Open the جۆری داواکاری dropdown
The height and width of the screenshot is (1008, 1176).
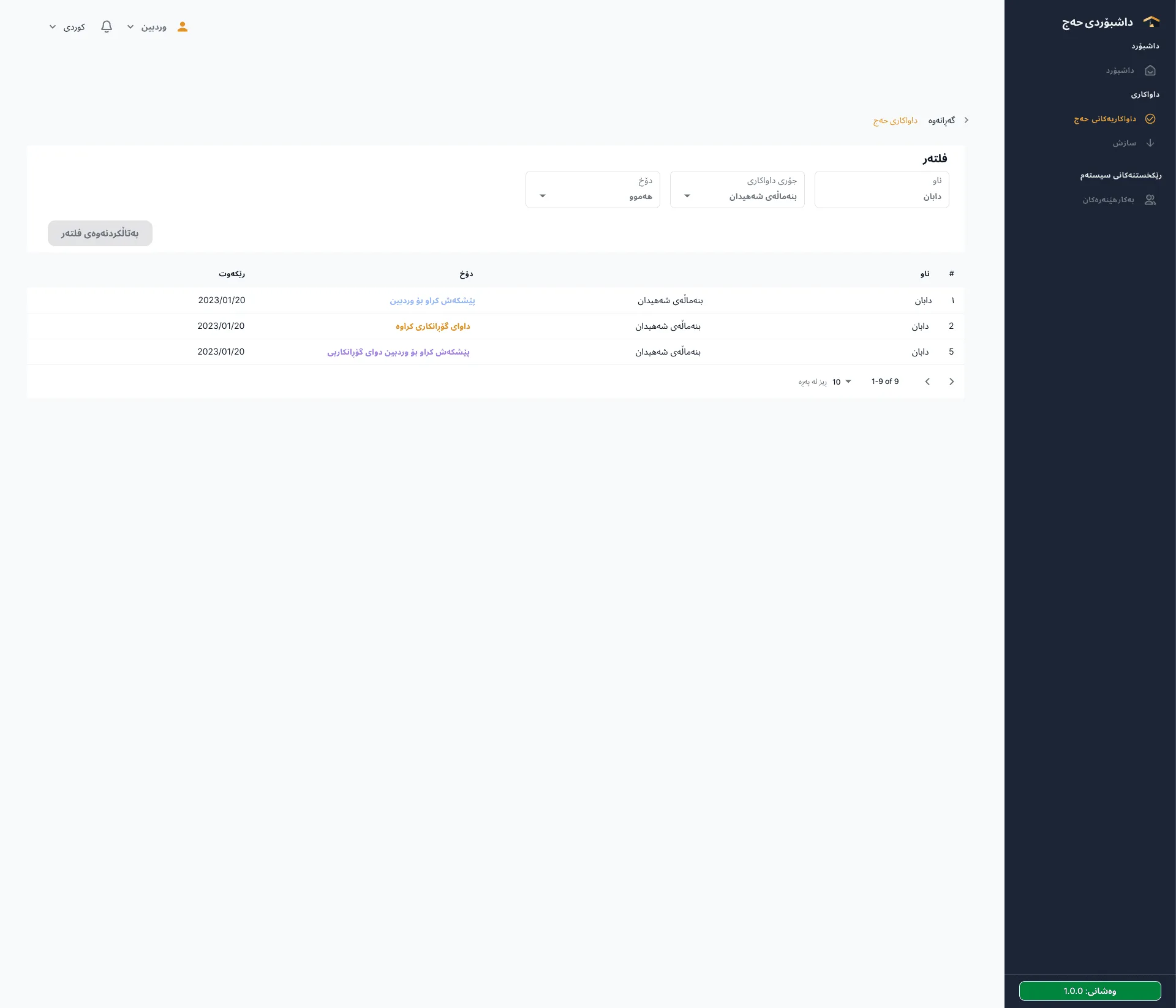[x=737, y=189]
